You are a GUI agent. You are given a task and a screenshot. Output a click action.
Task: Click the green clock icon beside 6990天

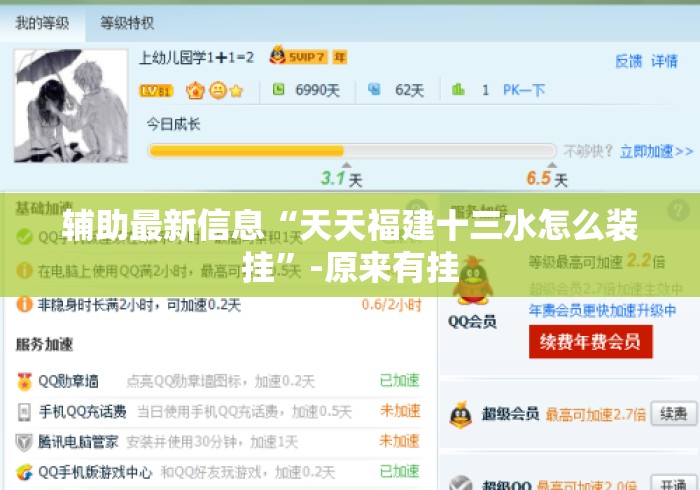tap(279, 89)
